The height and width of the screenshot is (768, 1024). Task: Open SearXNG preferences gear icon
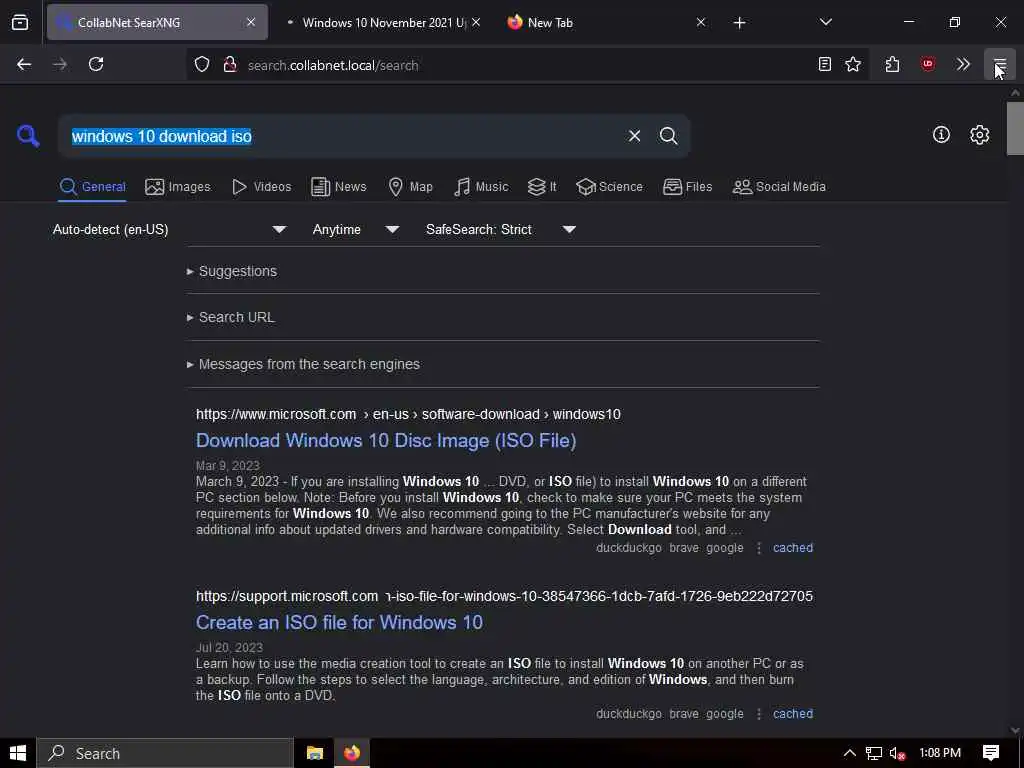[980, 135]
